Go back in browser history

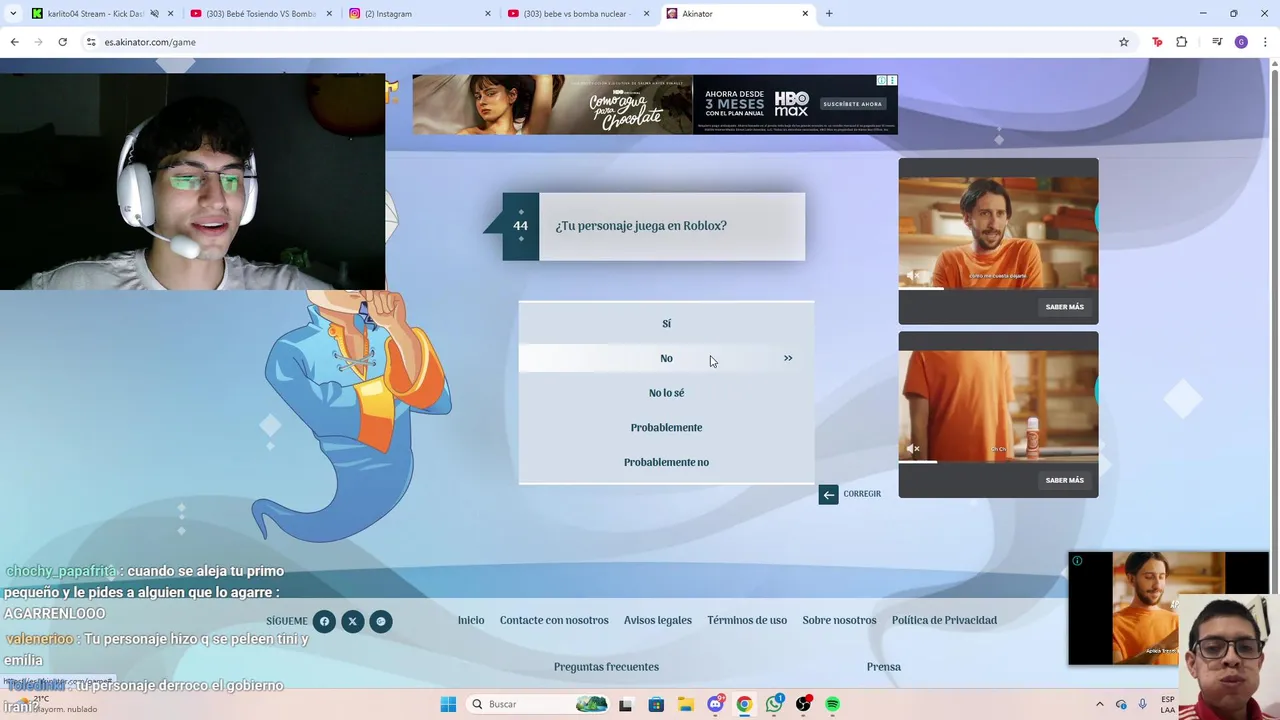click(14, 42)
